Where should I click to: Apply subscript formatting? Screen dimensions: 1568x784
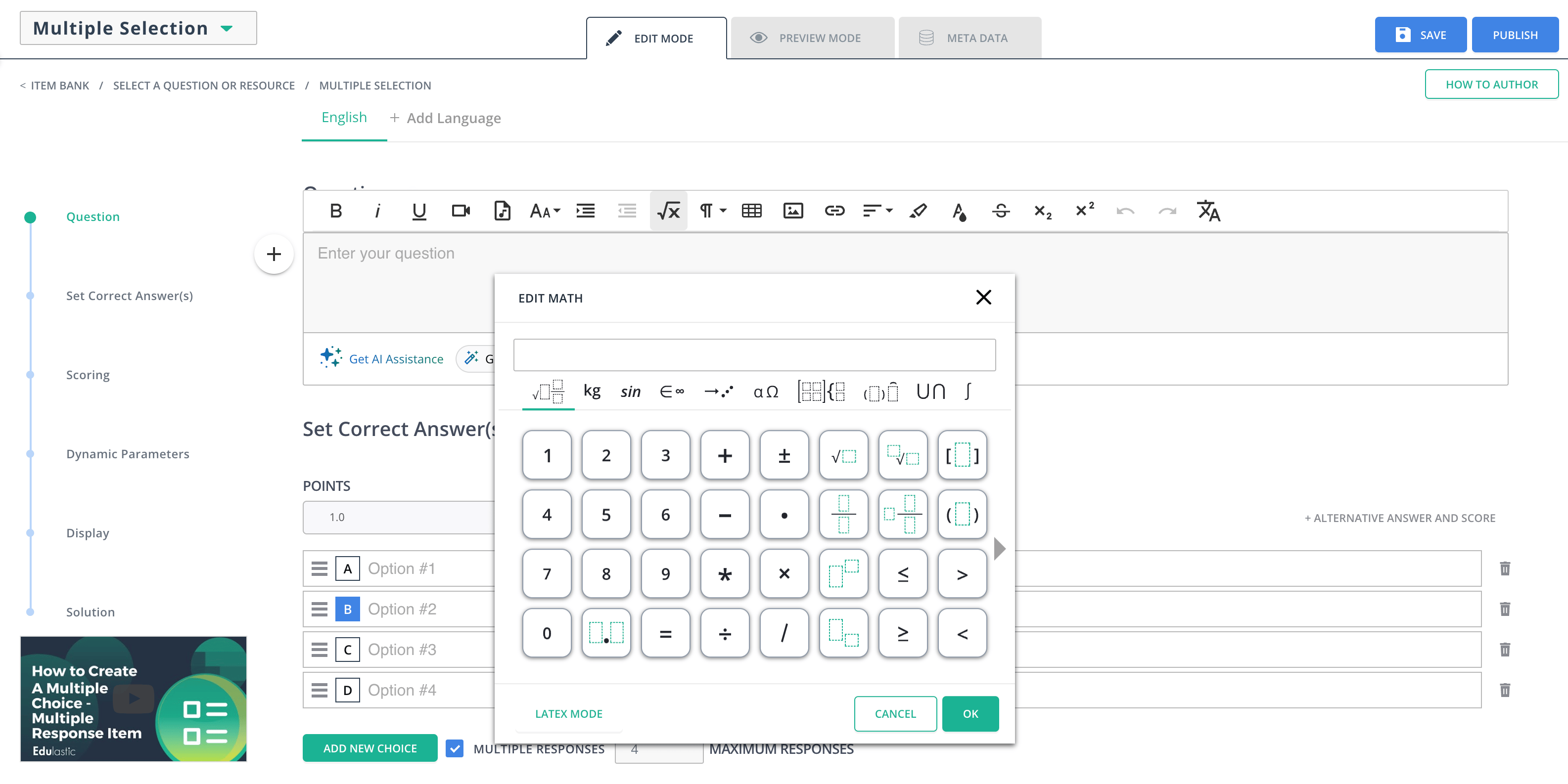[1043, 211]
